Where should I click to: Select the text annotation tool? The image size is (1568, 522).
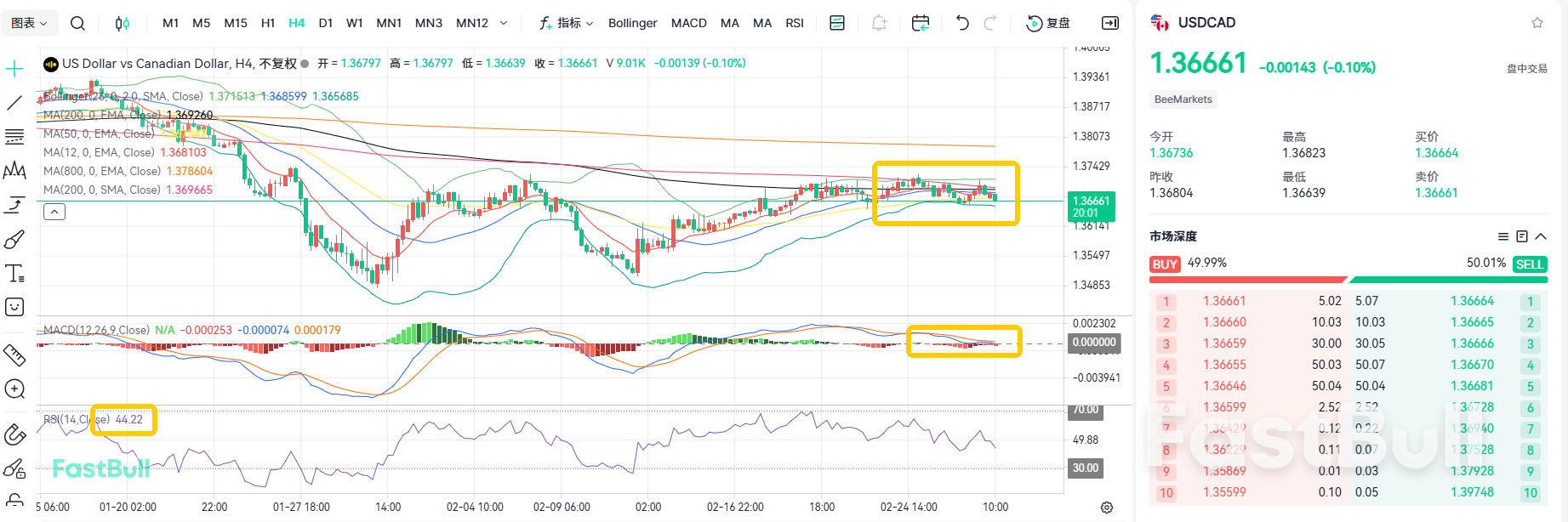click(14, 274)
